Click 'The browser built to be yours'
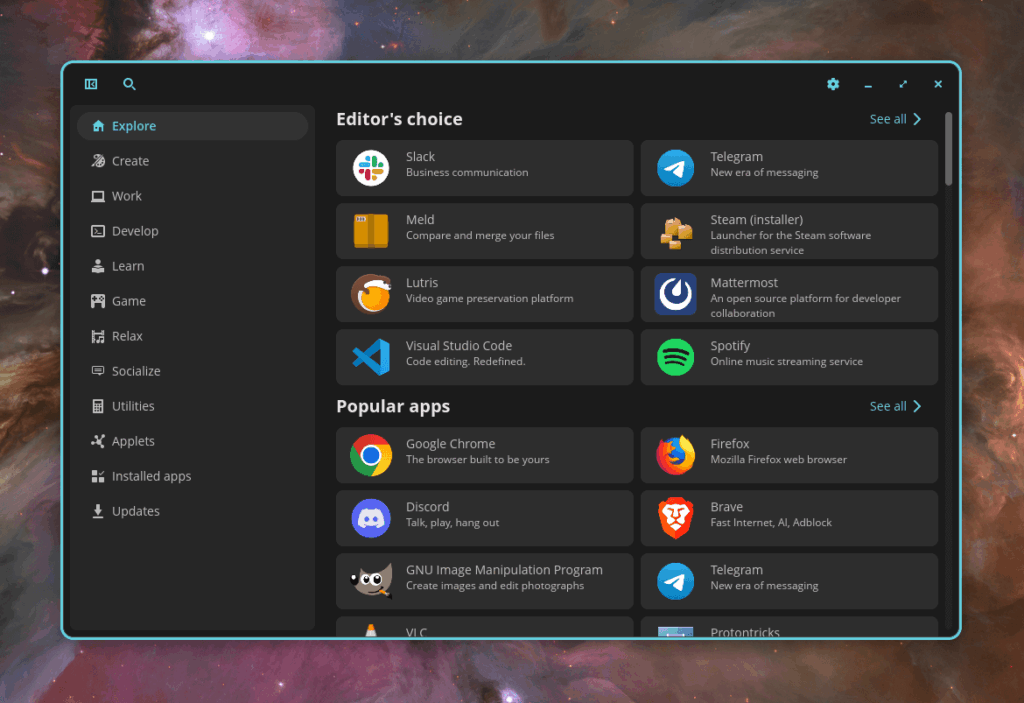This screenshot has width=1024, height=703. pyautogui.click(x=477, y=459)
